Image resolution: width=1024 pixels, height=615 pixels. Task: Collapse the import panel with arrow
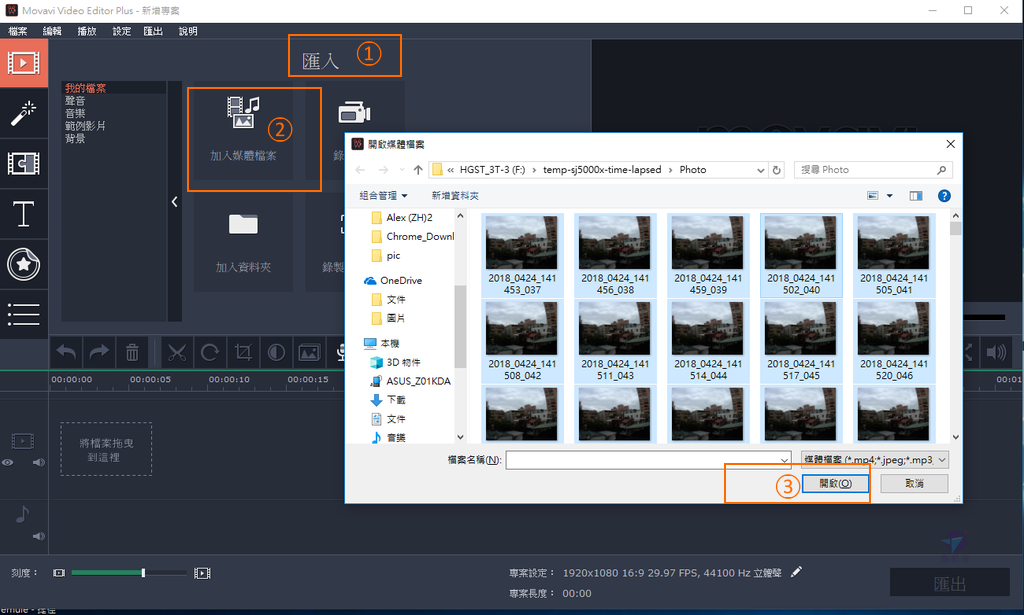pos(174,202)
